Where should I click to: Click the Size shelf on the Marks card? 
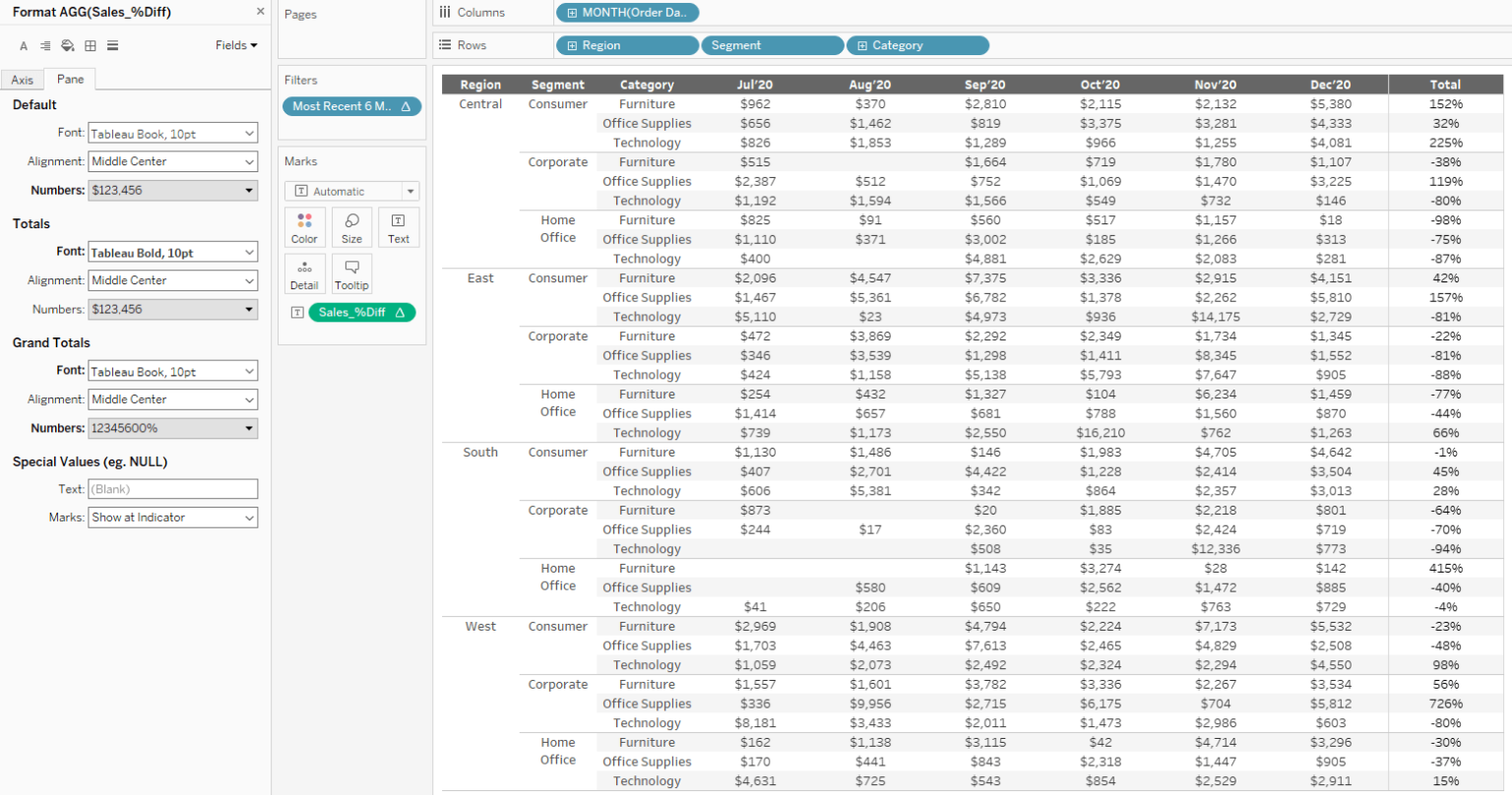coord(351,227)
